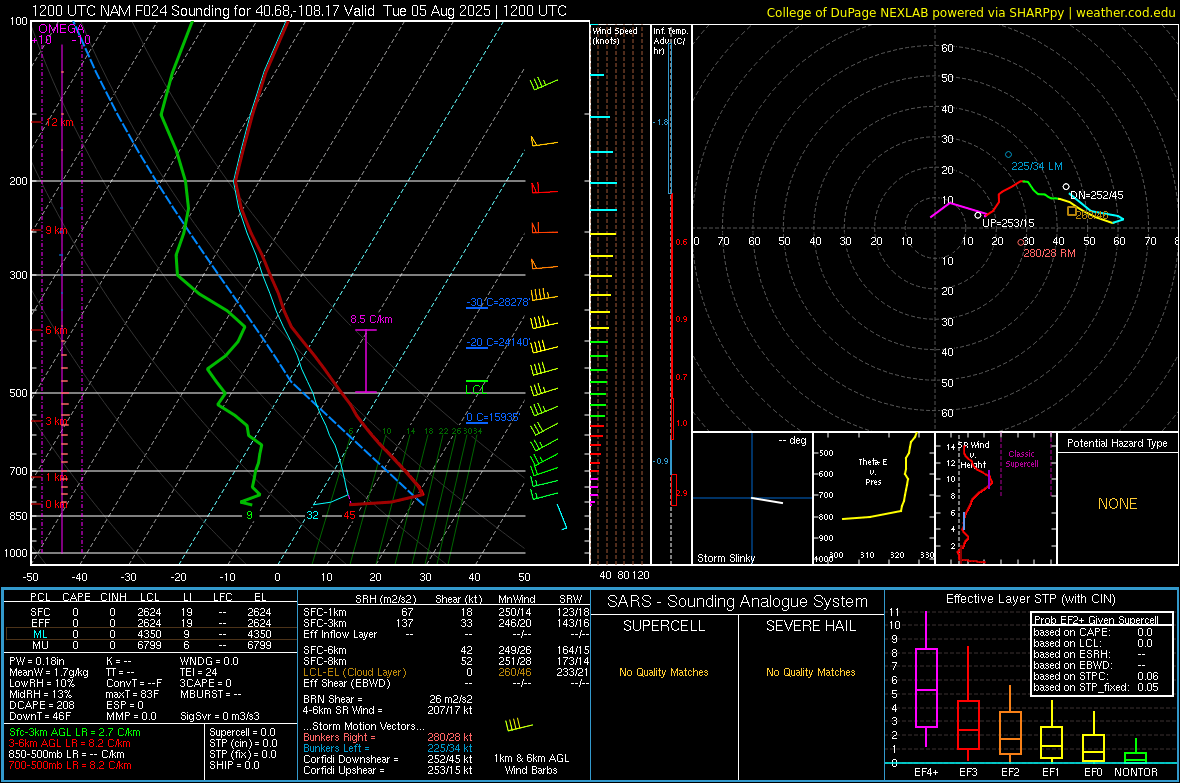1180x783 pixels.
Task: Click the Bunkers Right = 280/28 kt line
Action: point(387,737)
